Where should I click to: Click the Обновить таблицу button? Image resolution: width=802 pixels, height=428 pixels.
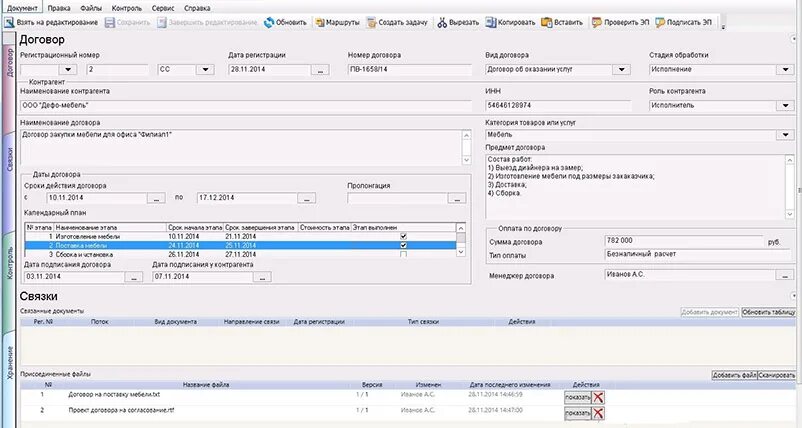point(769,312)
